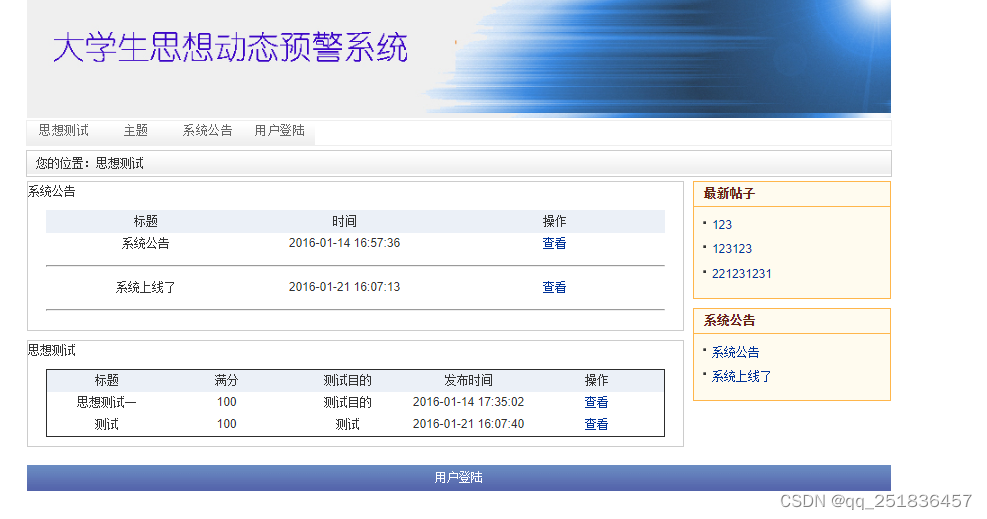The height and width of the screenshot is (519, 987).
Task: Select the 系统上线了 title cell in announcements
Action: (x=145, y=287)
